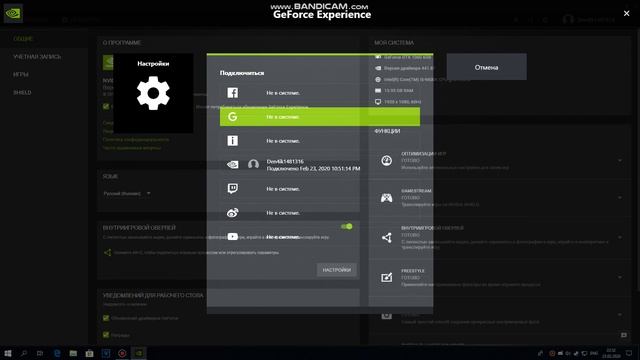Open taskbar search magnifier
640x360 pixels.
click(x=24, y=353)
